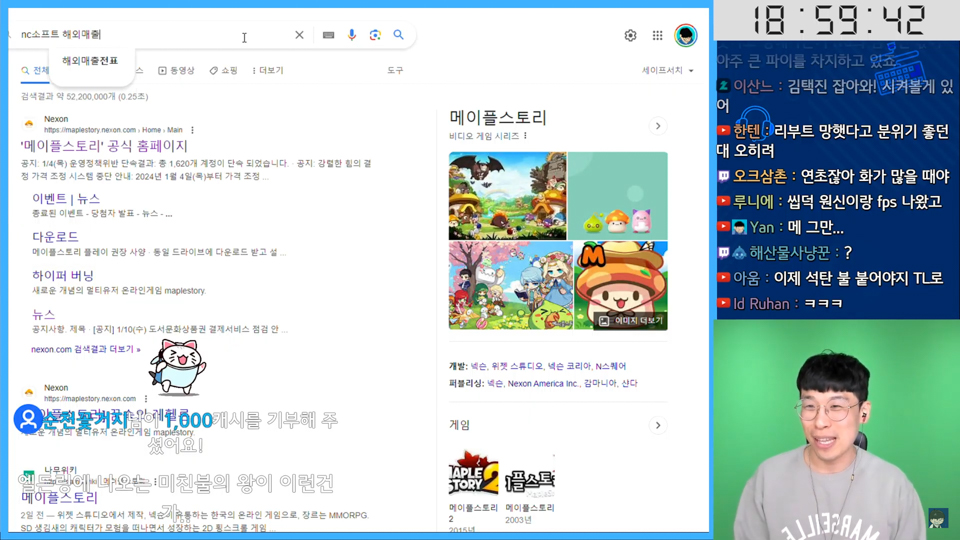Screen dimensions: 960x540
Task: Open the 샨다 publisher link
Action: (x=629, y=383)
